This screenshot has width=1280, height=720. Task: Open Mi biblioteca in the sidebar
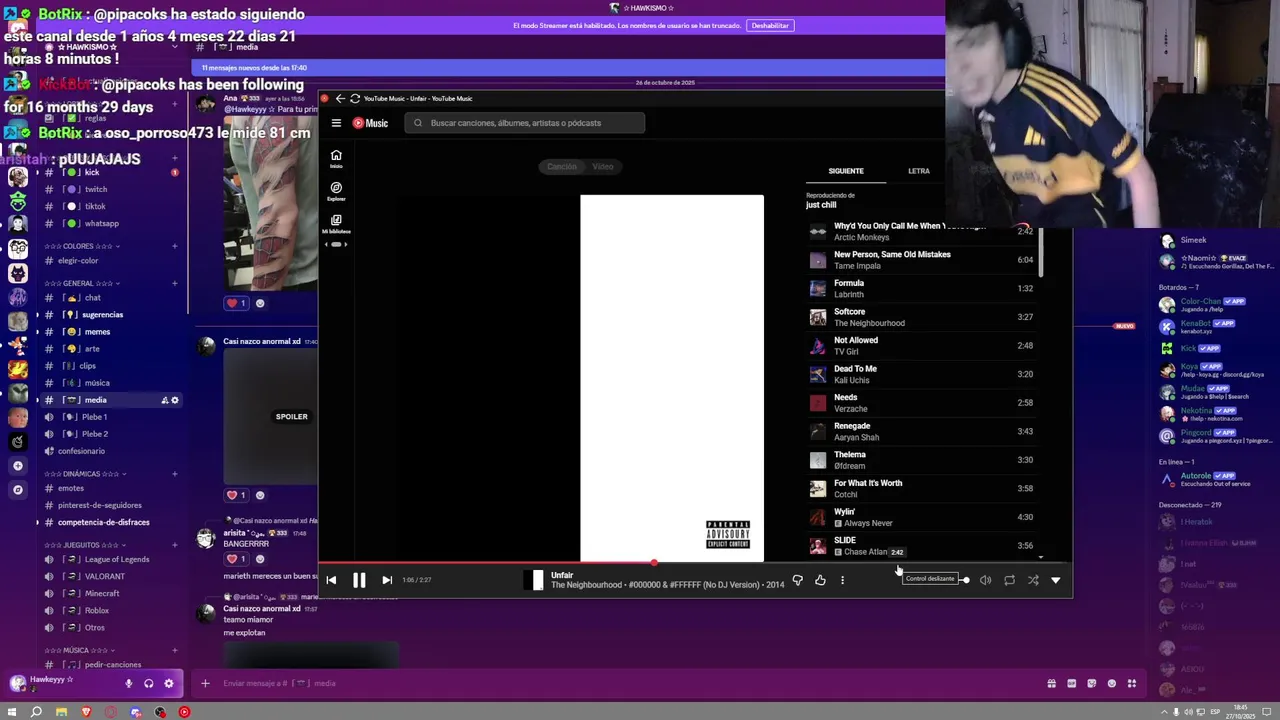[336, 224]
